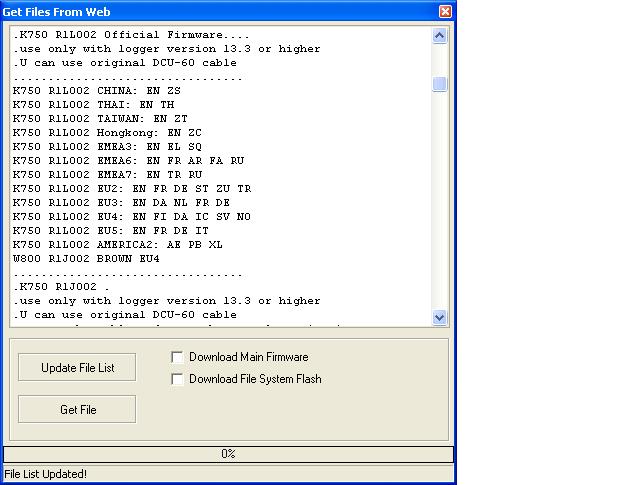Select the K750 R1L002 AMERICA2 entry
This screenshot has width=640, height=485.
click(118, 245)
